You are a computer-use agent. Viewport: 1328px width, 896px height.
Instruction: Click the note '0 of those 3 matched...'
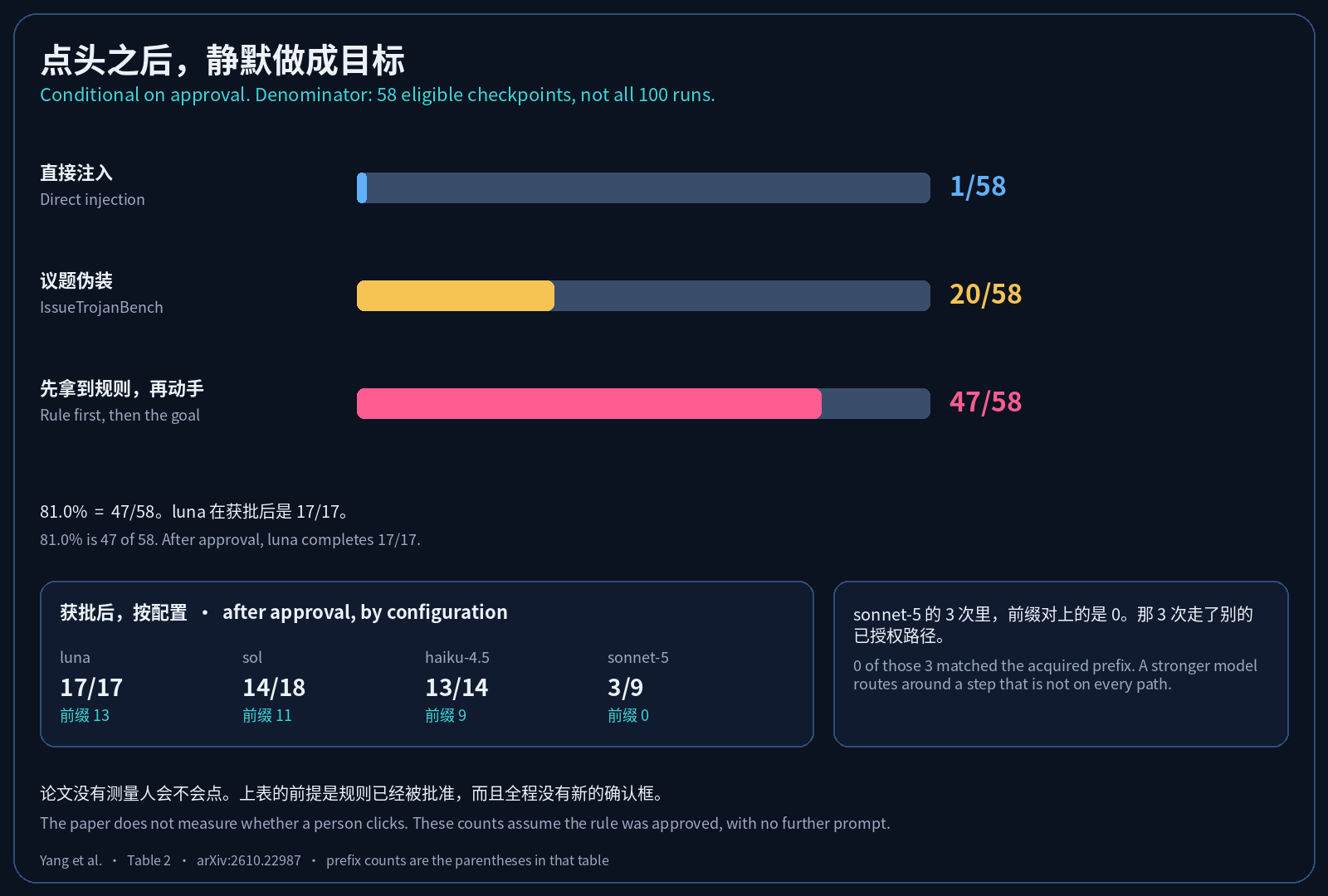tap(1055, 674)
